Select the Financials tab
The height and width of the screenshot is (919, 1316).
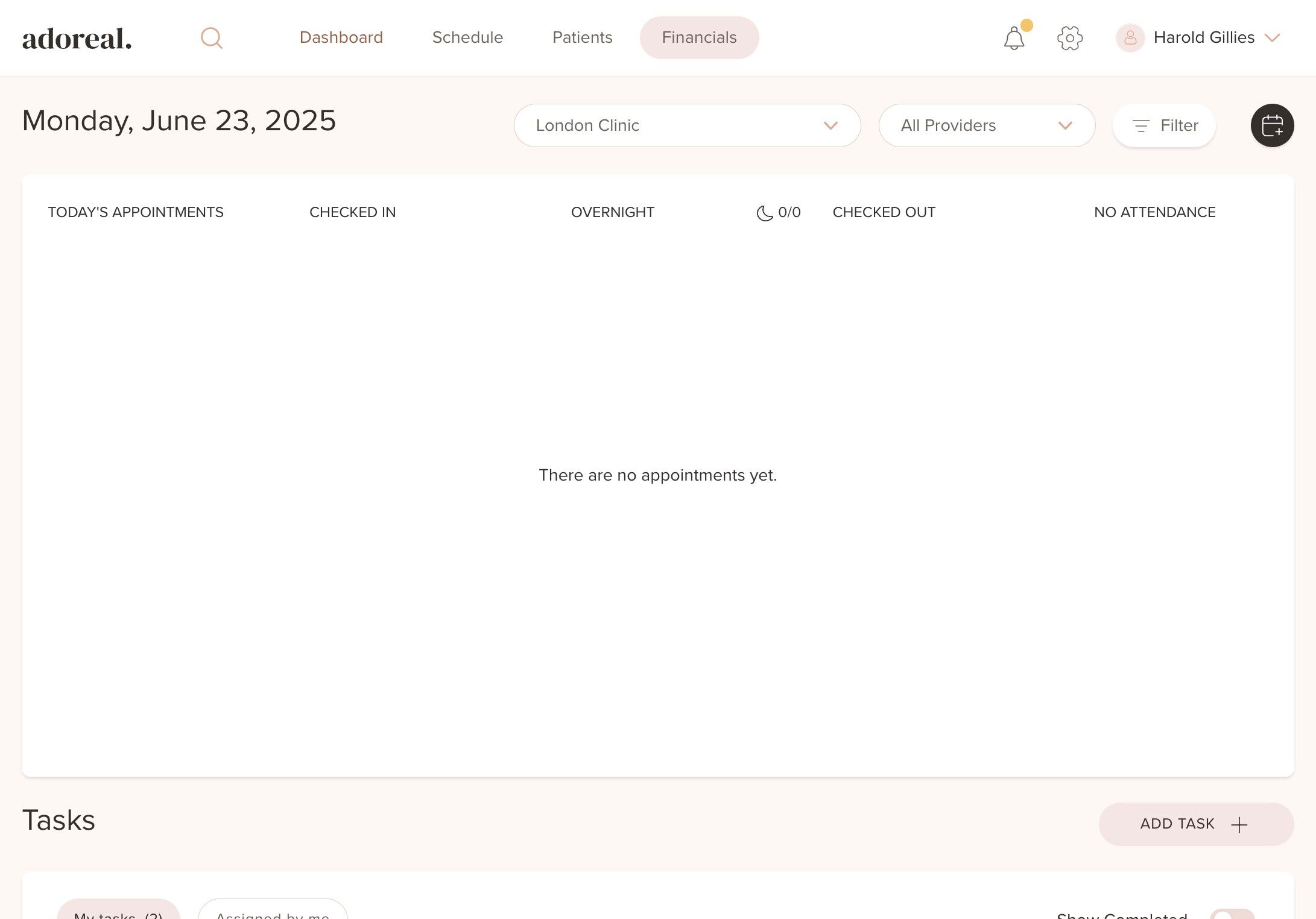[699, 37]
